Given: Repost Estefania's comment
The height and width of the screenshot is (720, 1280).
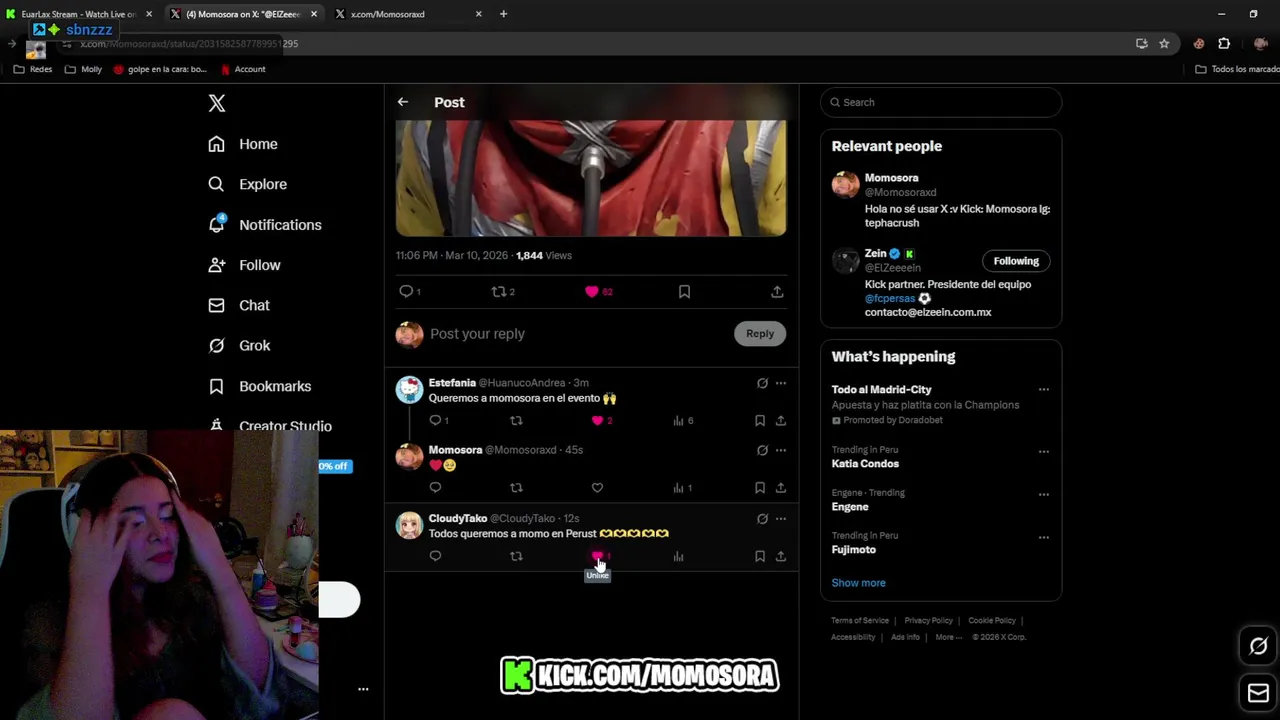Looking at the screenshot, I should pos(516,420).
